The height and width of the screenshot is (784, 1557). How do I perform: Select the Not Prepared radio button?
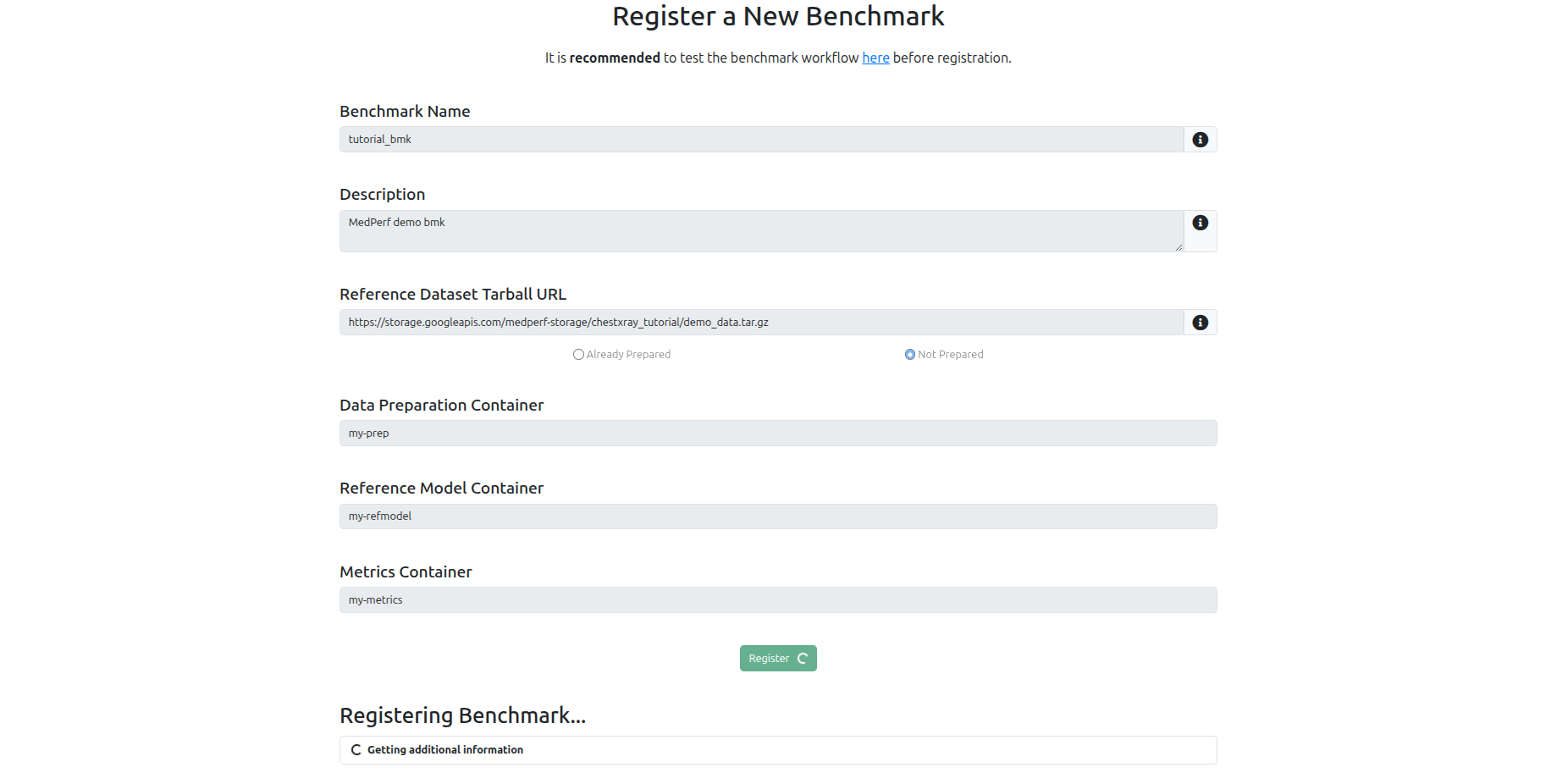tap(909, 354)
